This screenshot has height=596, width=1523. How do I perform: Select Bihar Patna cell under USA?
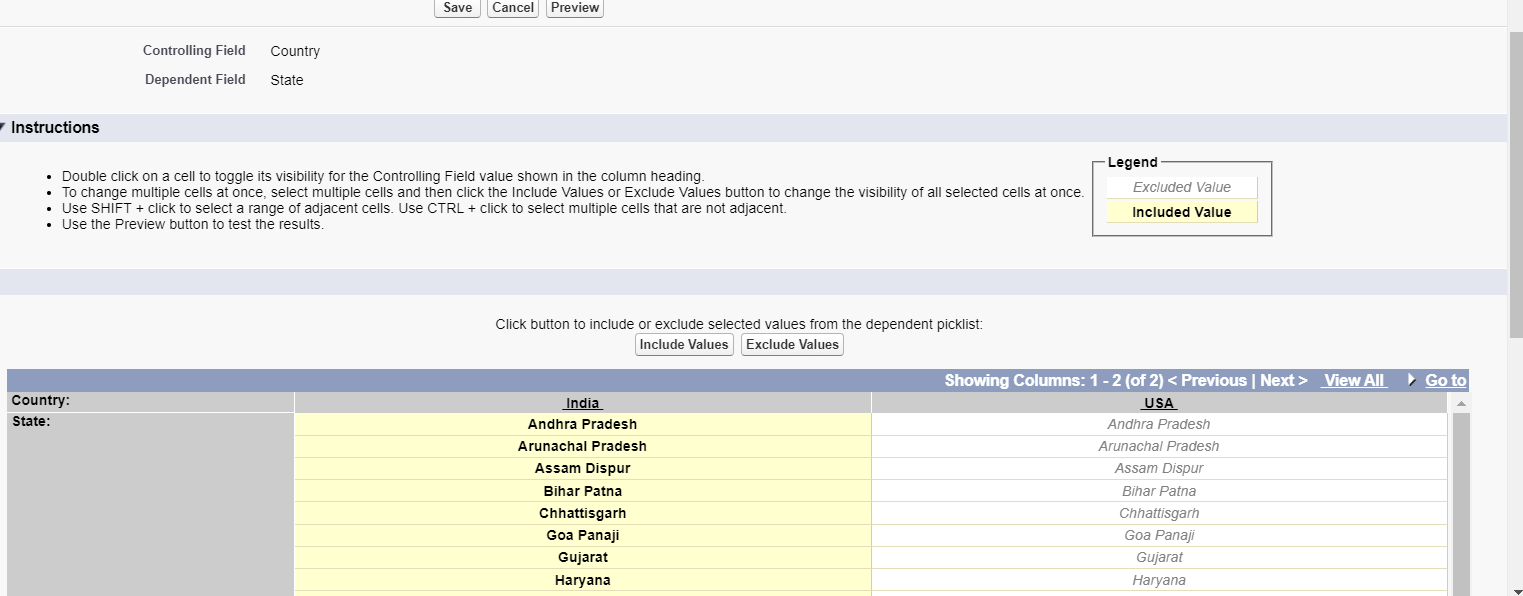click(1159, 491)
